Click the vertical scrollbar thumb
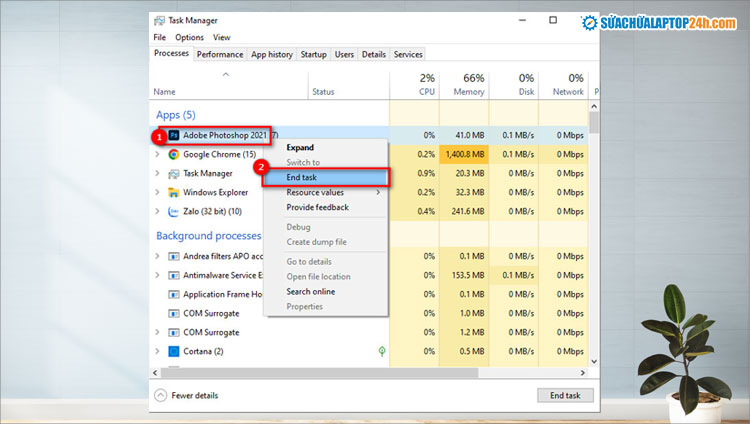Screen dimensions: 750x425 pyautogui.click(x=594, y=122)
